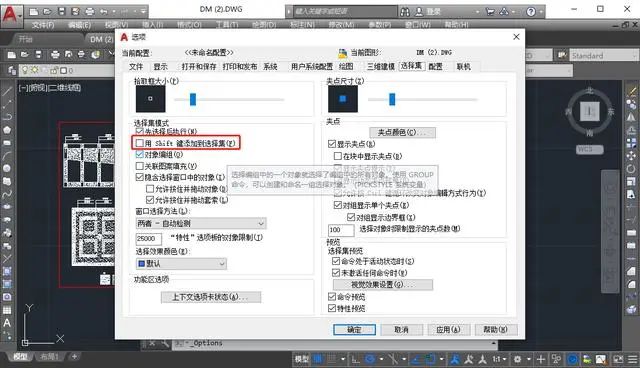This screenshot has height=368, width=640.
Task: Click the customization menu icon in status bar
Action: point(633,359)
